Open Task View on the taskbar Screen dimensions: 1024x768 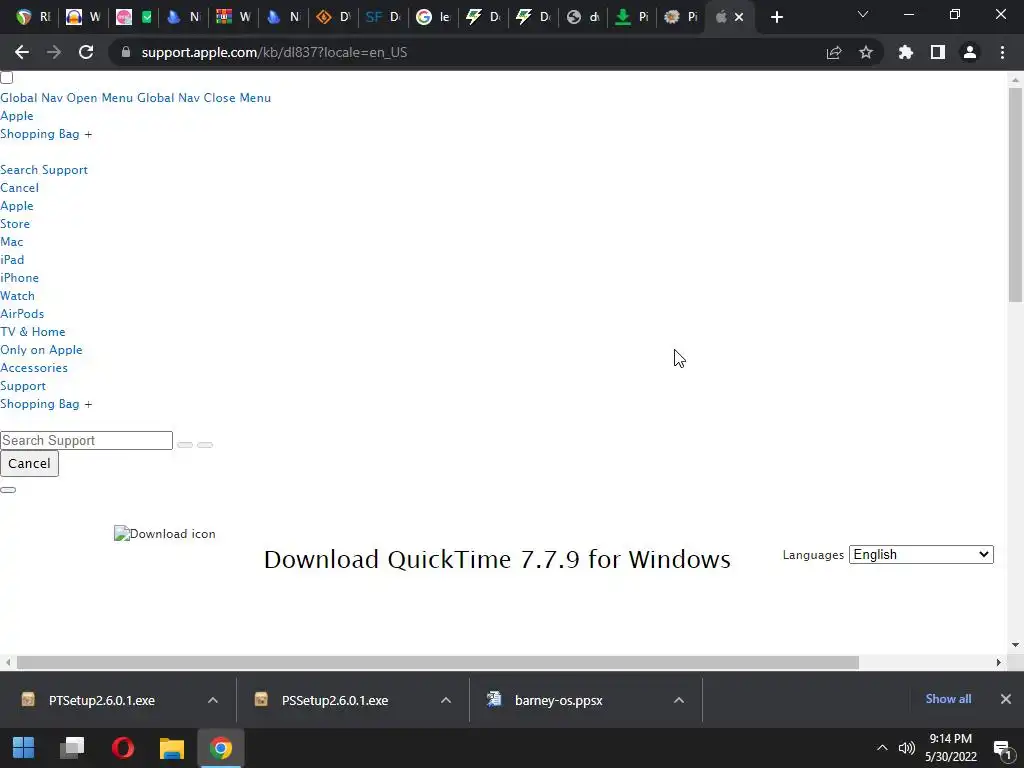point(72,748)
